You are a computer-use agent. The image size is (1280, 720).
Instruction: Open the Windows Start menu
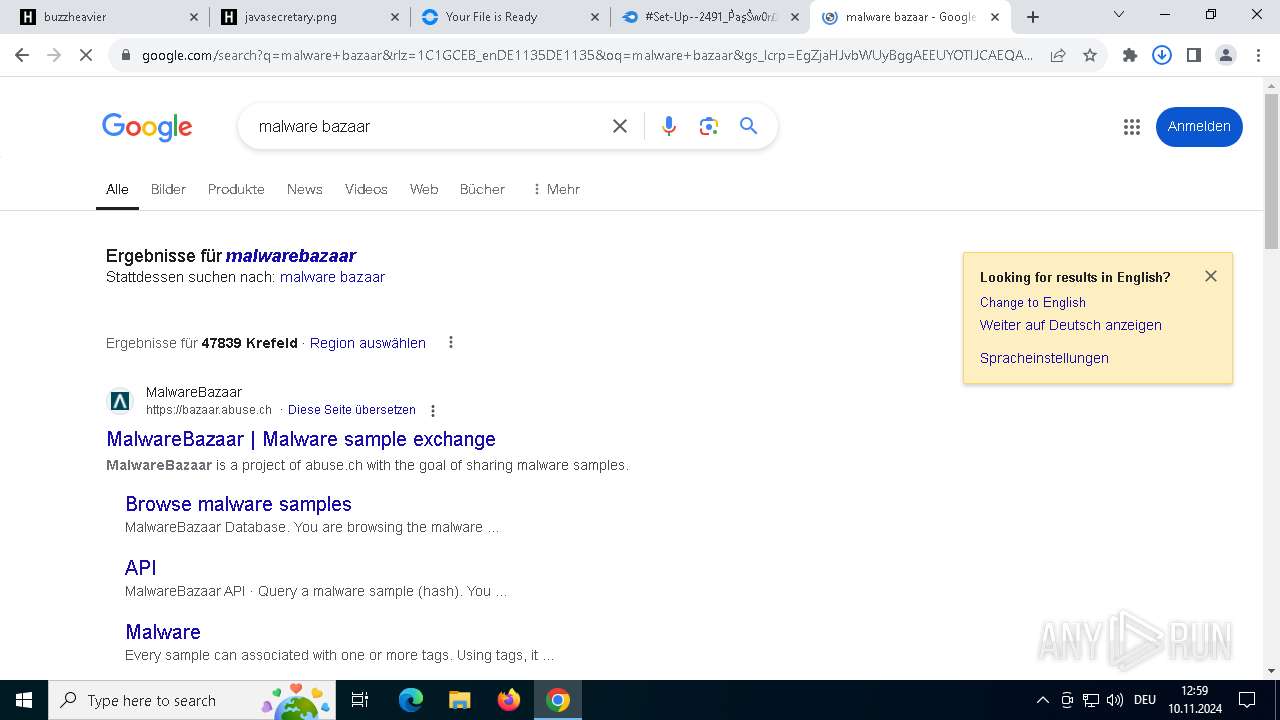(24, 700)
